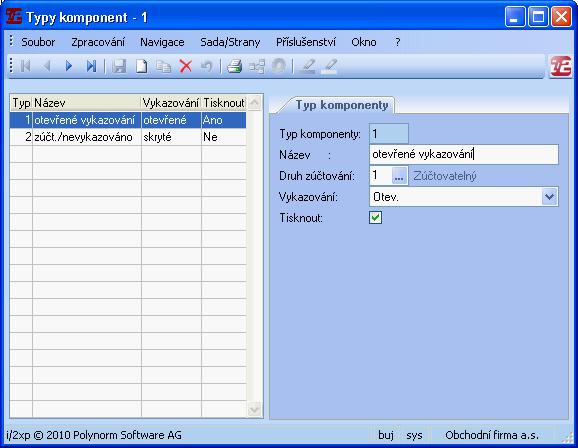Go to the next record arrow

(x=69, y=66)
